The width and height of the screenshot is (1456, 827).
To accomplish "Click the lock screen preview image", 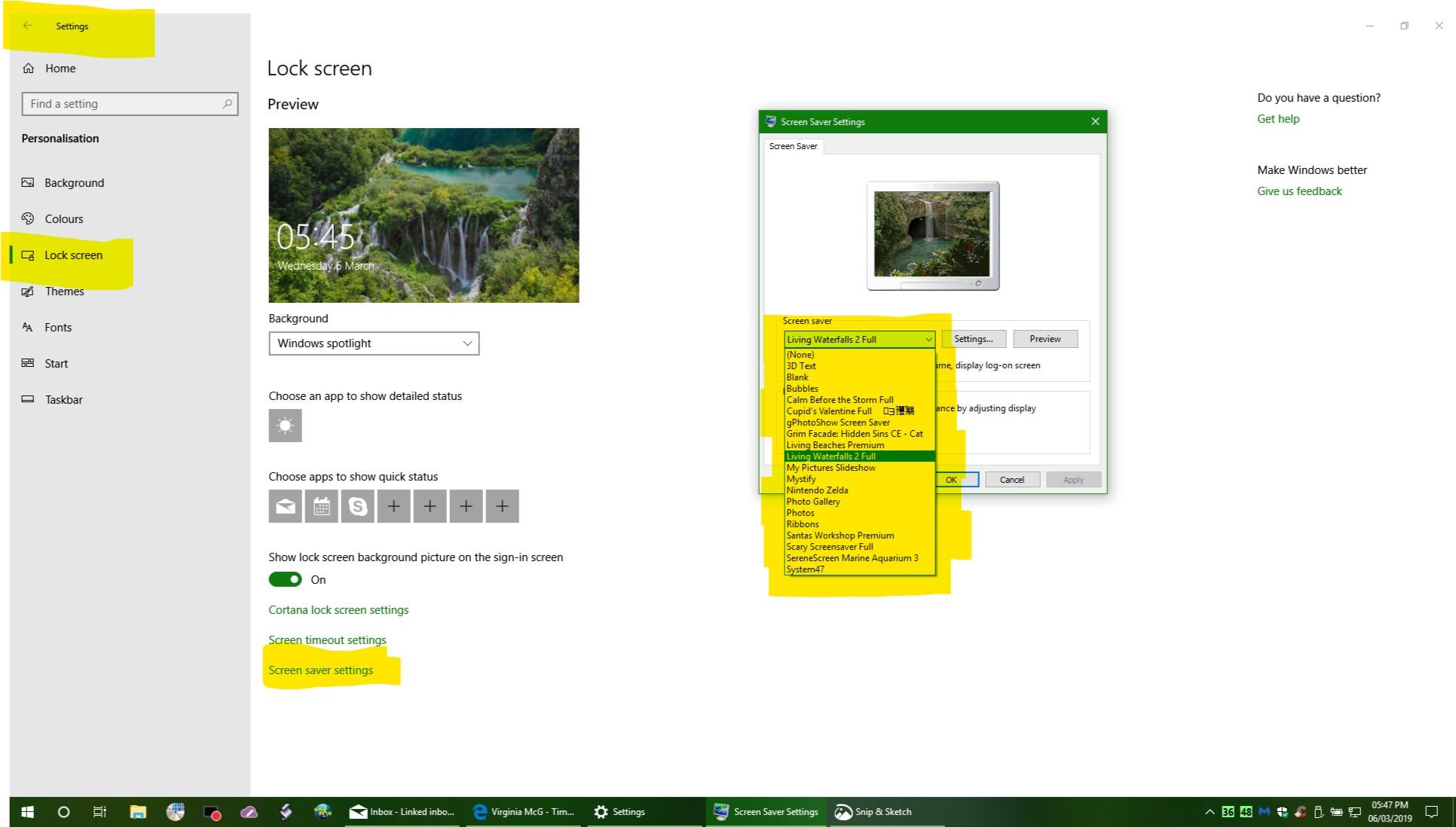I will click(x=424, y=215).
